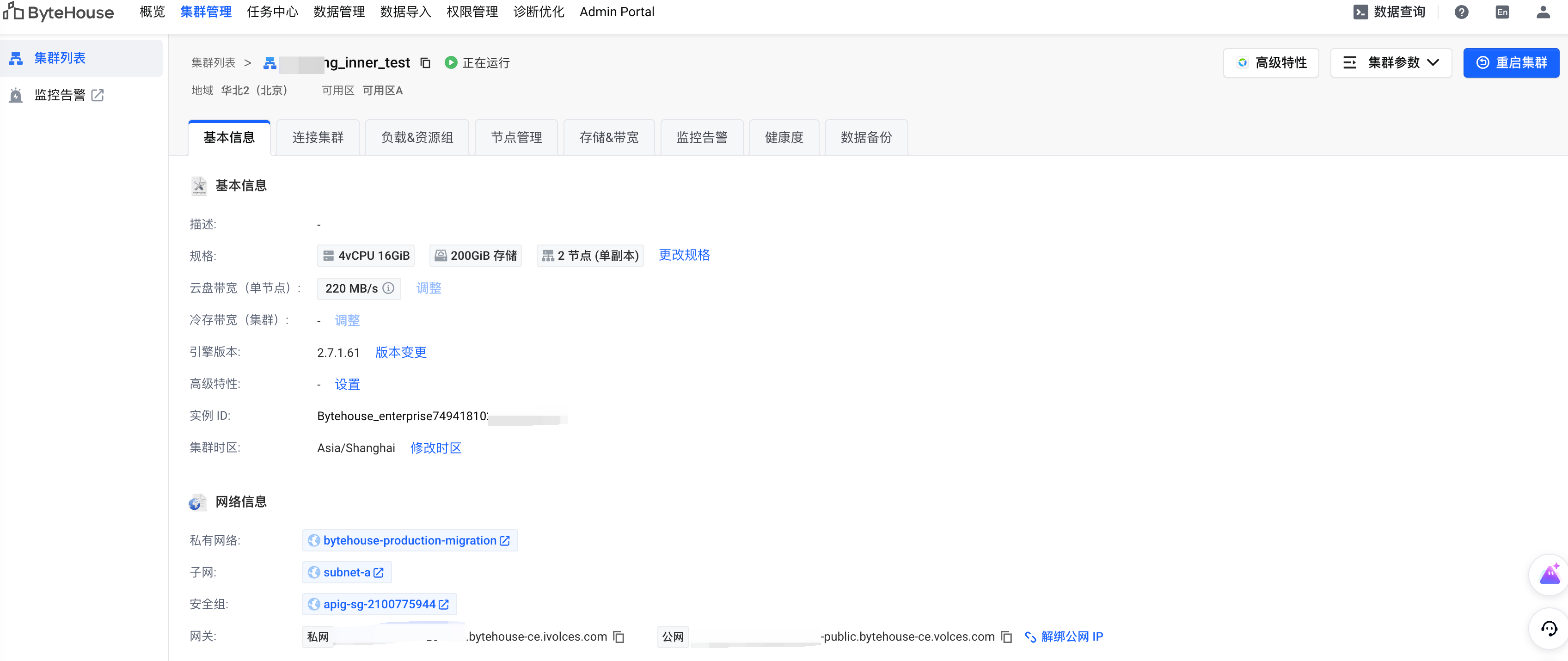
Task: Open the 任务中心 menu
Action: pyautogui.click(x=272, y=12)
